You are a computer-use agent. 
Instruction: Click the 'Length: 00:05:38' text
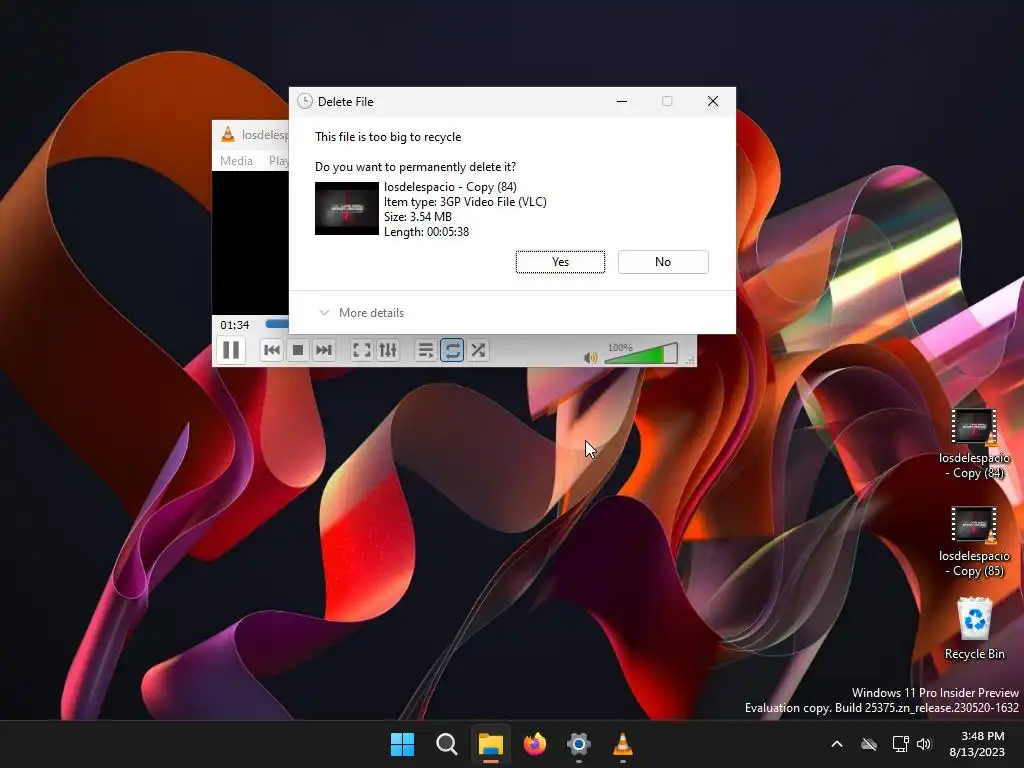pos(426,232)
